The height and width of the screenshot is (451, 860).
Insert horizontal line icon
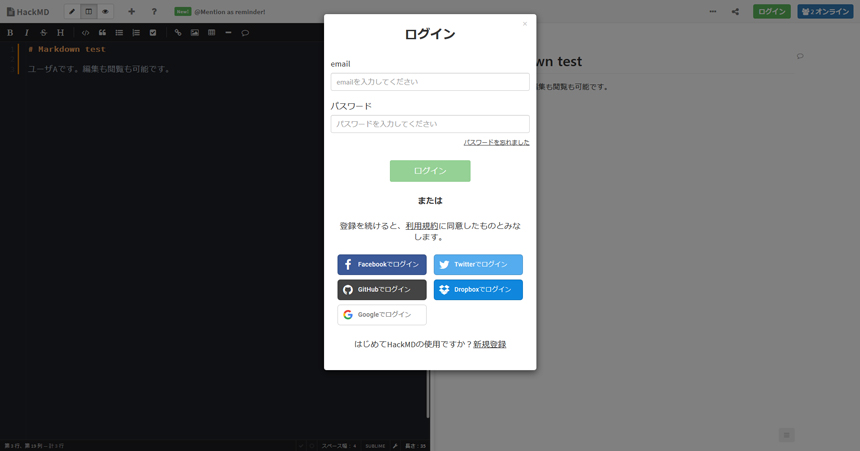click(x=228, y=32)
